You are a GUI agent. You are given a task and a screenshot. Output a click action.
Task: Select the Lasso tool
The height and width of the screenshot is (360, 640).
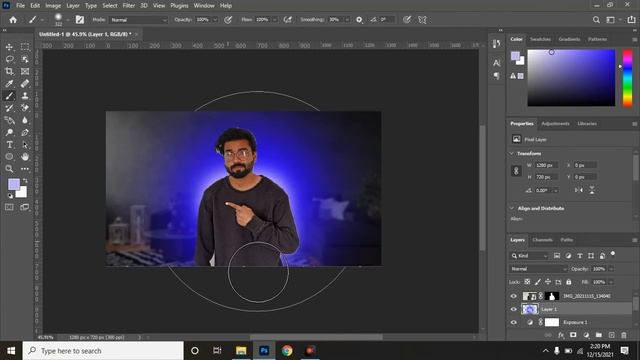(x=9, y=59)
